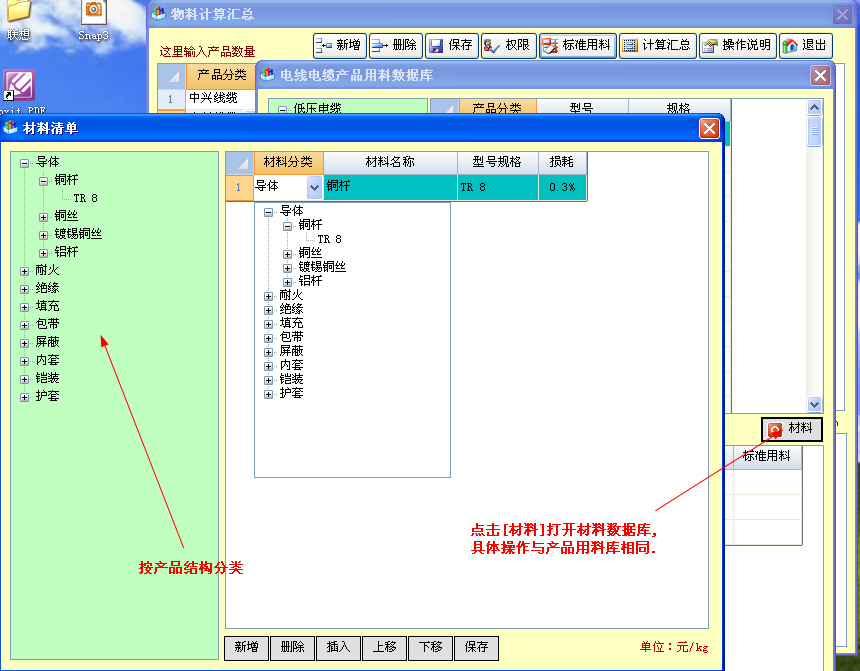Click the 上移 move up button
Screen dimensions: 860x671
point(384,647)
